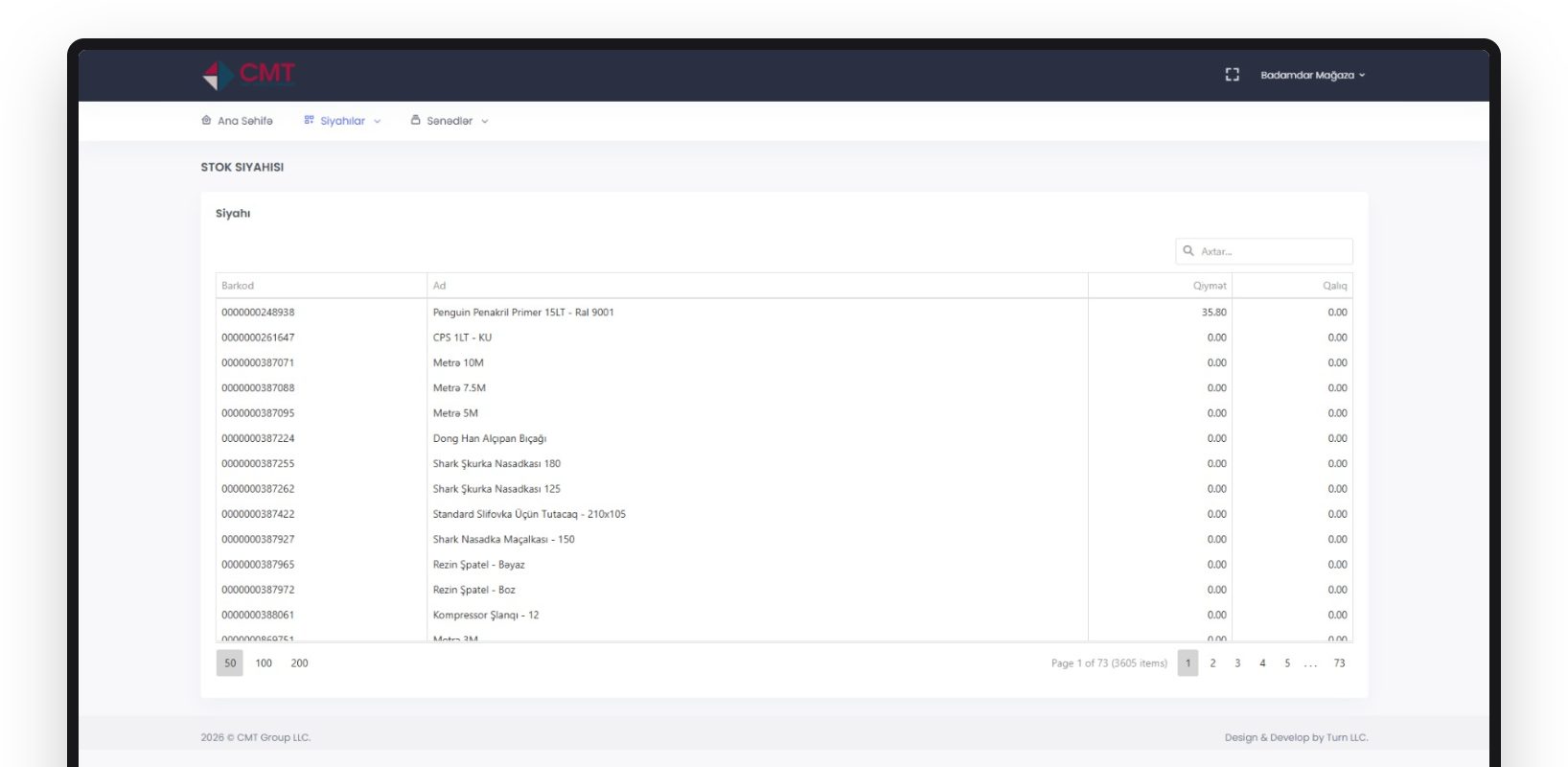Select page size 50
The image size is (1568, 767).
coord(230,663)
